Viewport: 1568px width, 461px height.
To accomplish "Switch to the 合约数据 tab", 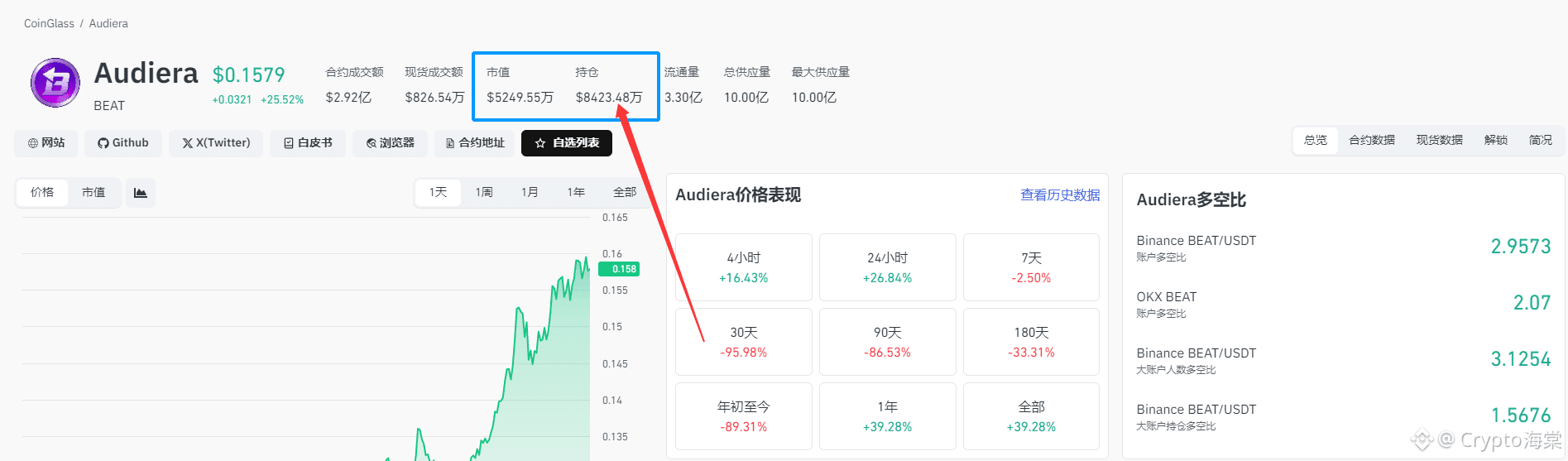I will [1372, 141].
